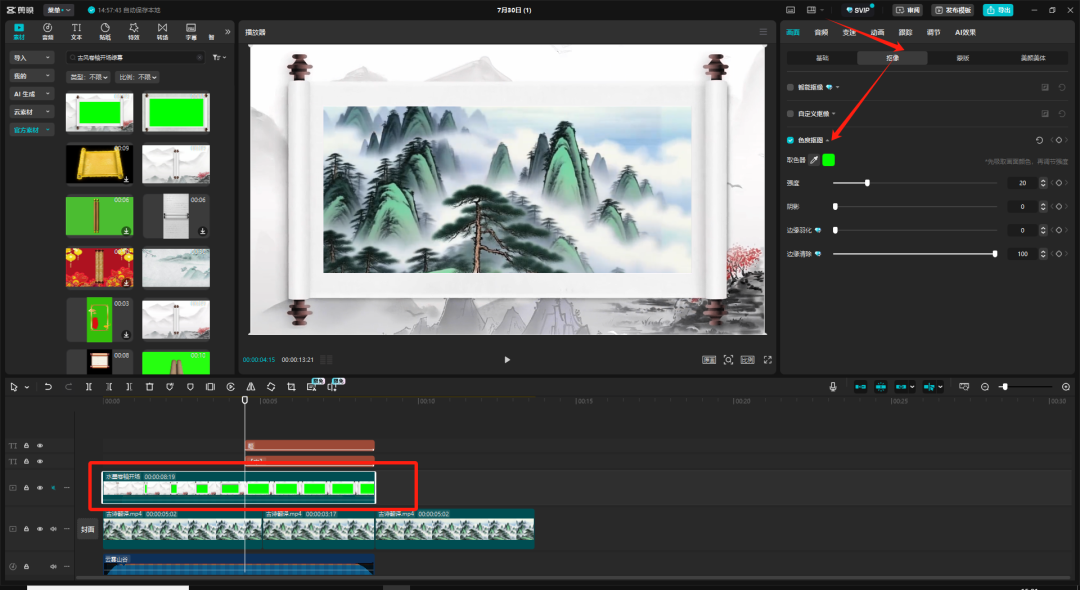
Task: Expand the 导入 import section
Action: [31, 58]
